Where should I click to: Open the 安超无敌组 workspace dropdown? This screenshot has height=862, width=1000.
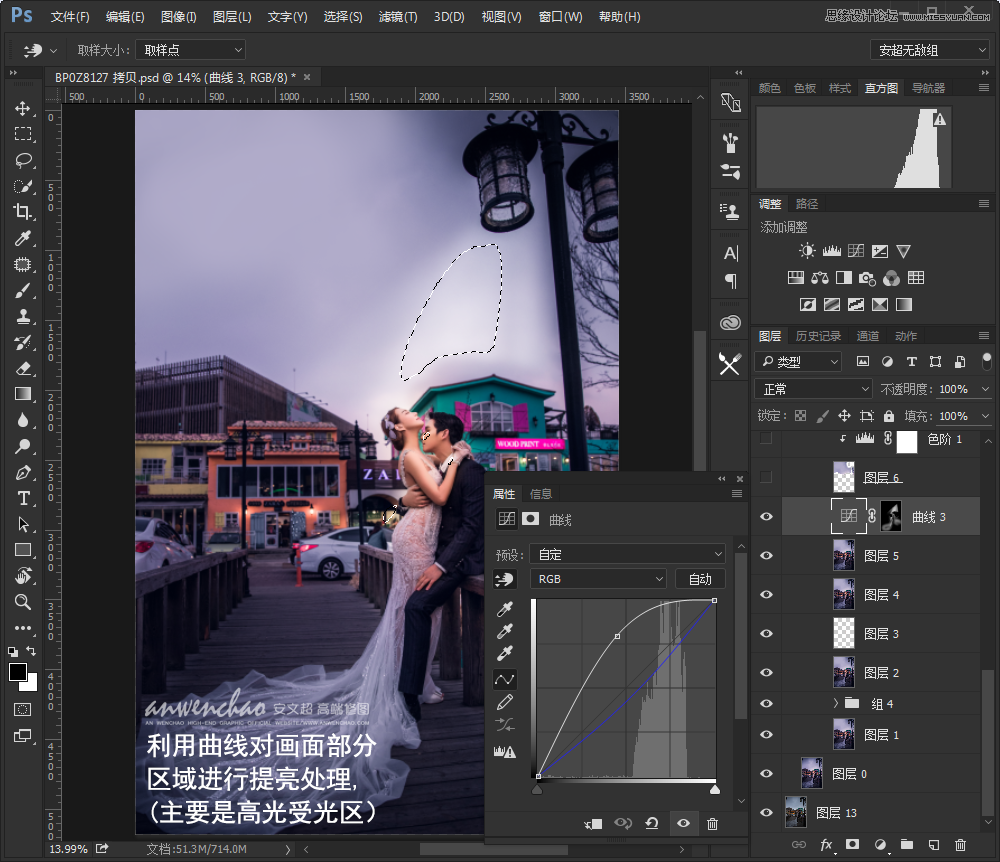point(930,50)
